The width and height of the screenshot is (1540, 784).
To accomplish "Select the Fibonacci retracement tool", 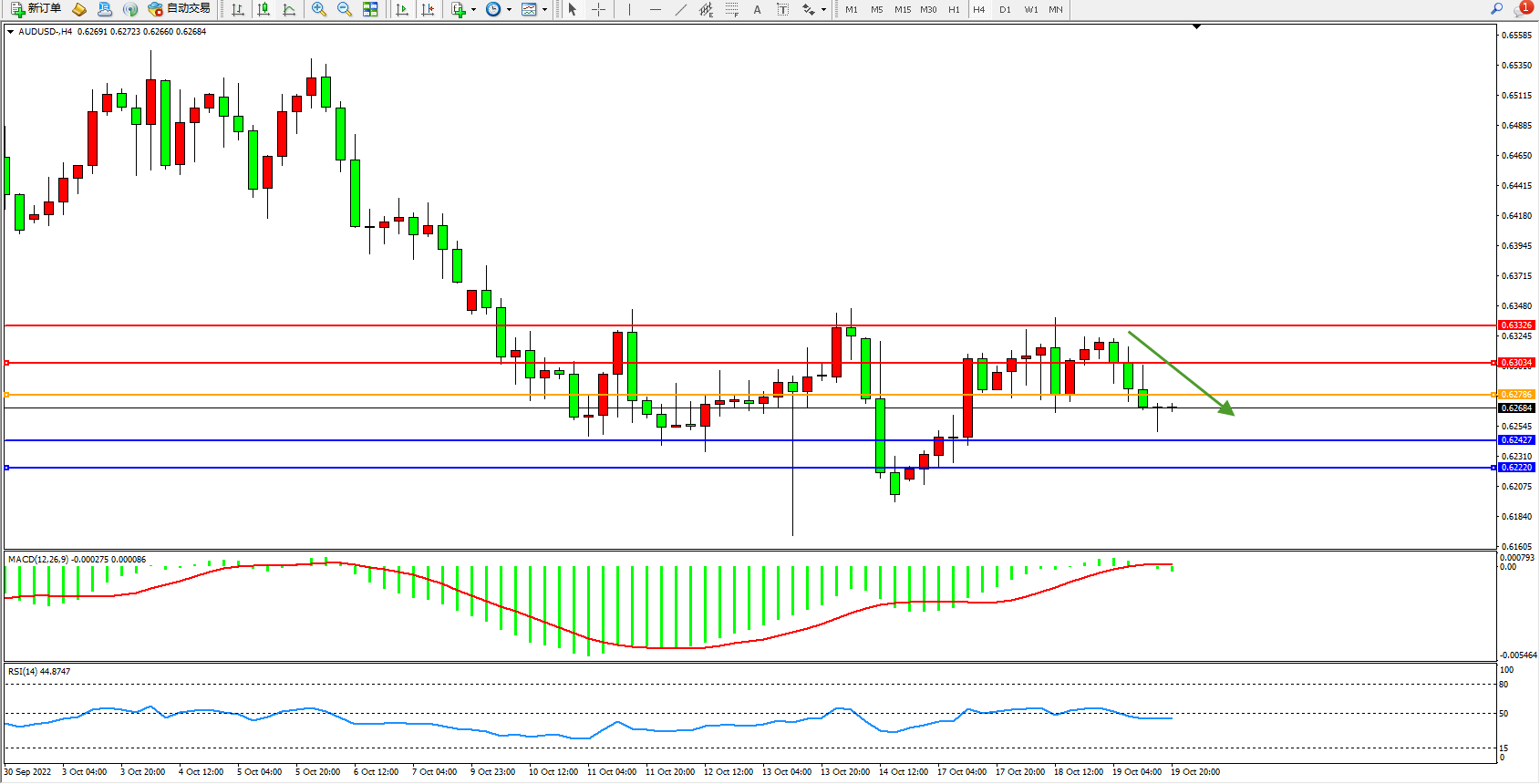I will pos(731,9).
